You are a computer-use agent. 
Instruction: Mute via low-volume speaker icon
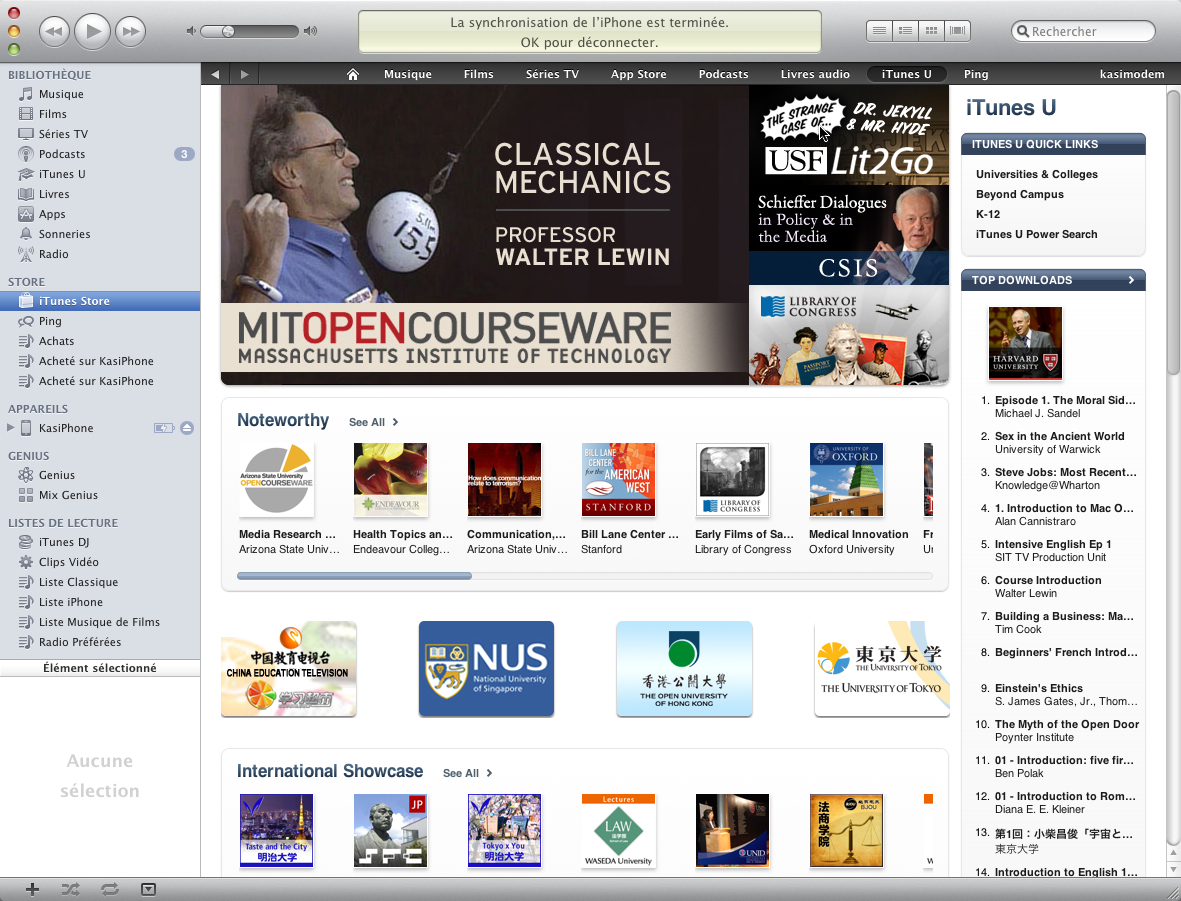[x=191, y=32]
